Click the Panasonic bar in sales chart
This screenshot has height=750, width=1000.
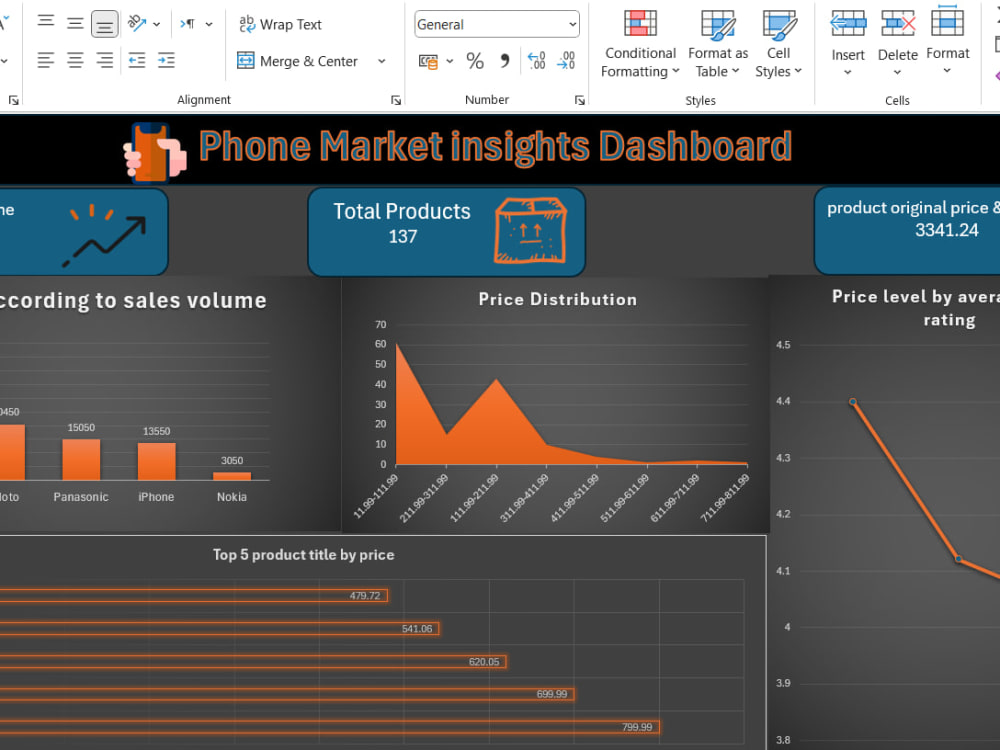pyautogui.click(x=81, y=459)
